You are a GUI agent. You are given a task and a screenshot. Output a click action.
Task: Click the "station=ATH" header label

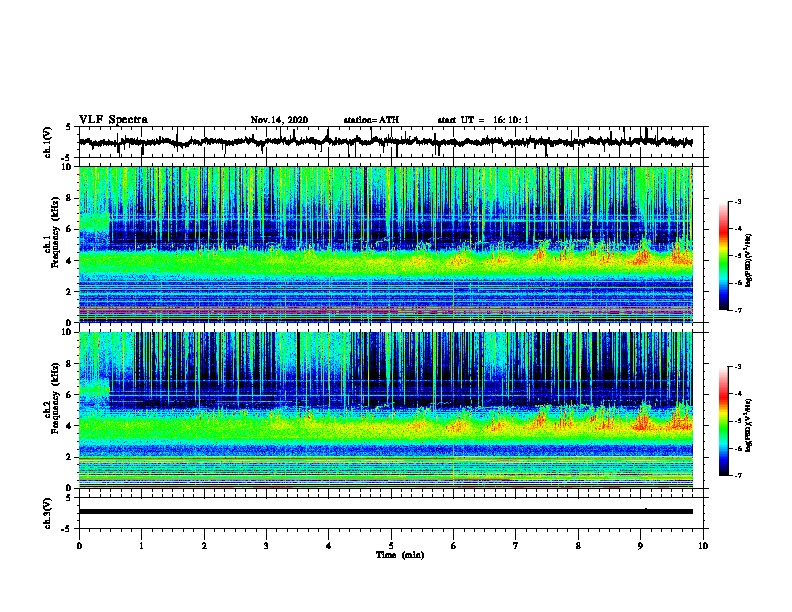(x=371, y=120)
